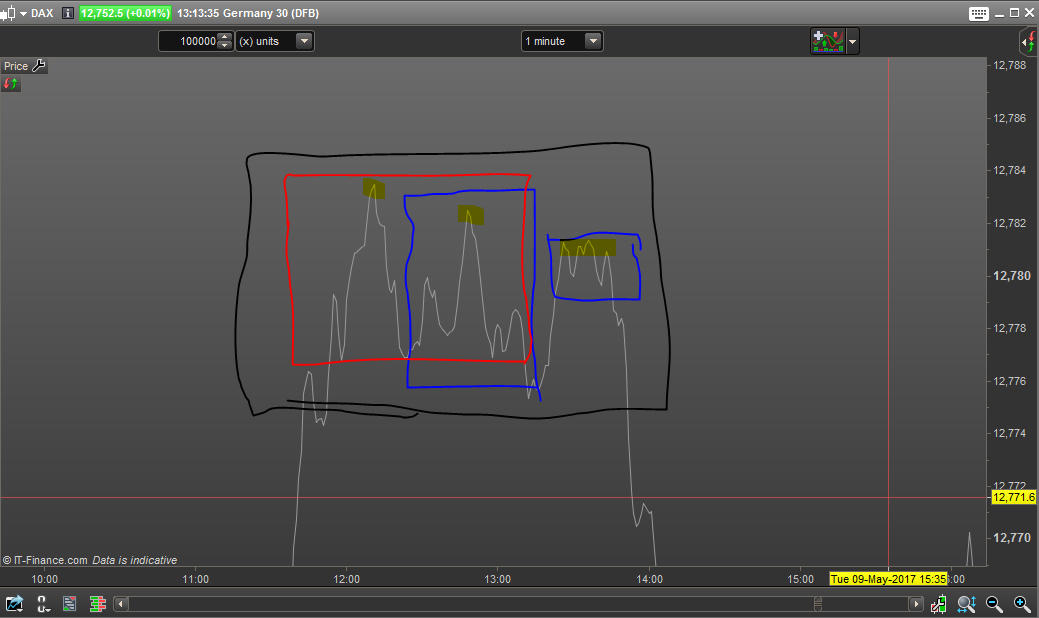Screen dimensions: 1039x618
Task: Click the Germany 30 (DFB) title text
Action: coord(271,13)
